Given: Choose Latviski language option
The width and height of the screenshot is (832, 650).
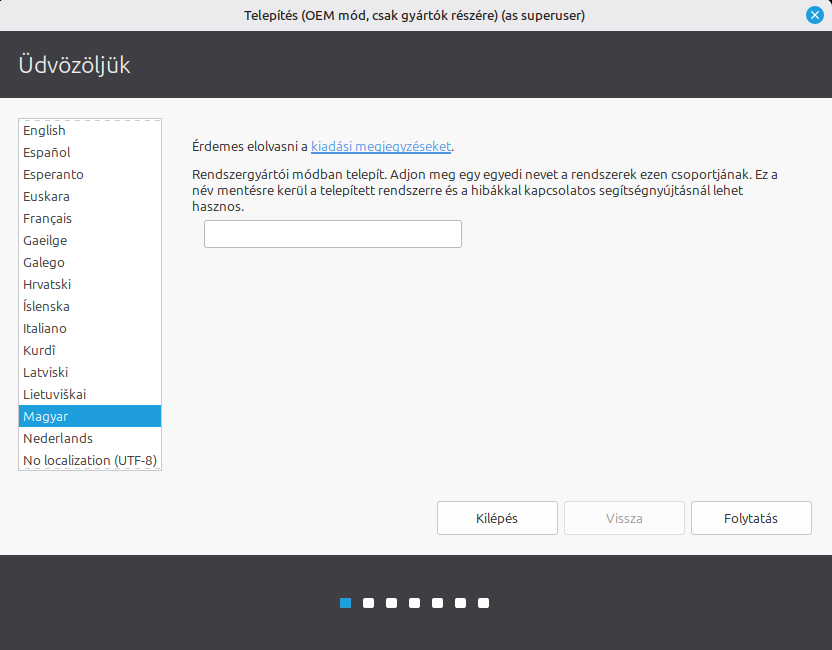Looking at the screenshot, I should (46, 372).
